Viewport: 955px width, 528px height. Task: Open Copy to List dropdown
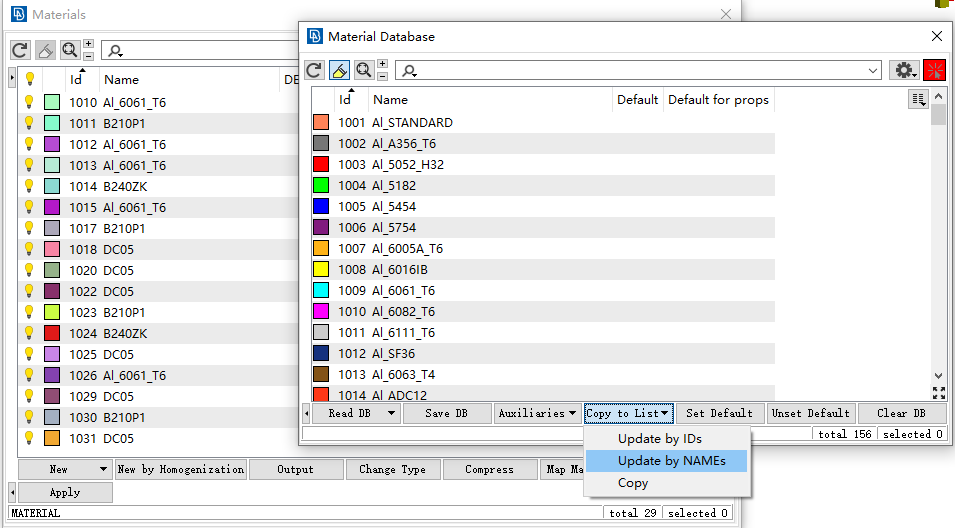629,414
